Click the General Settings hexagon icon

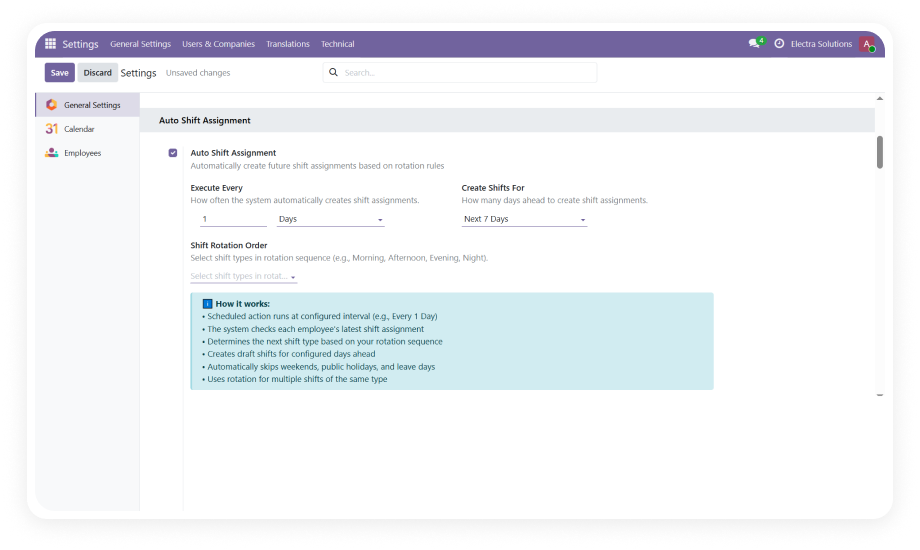pos(52,104)
